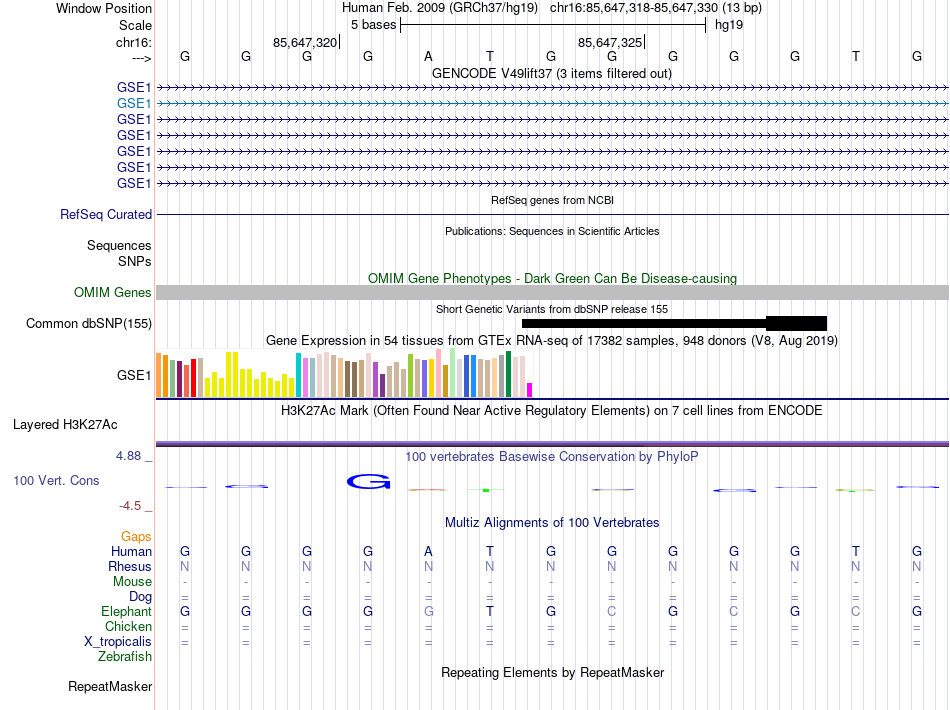Select the Scale label in the ruler

[x=135, y=25]
